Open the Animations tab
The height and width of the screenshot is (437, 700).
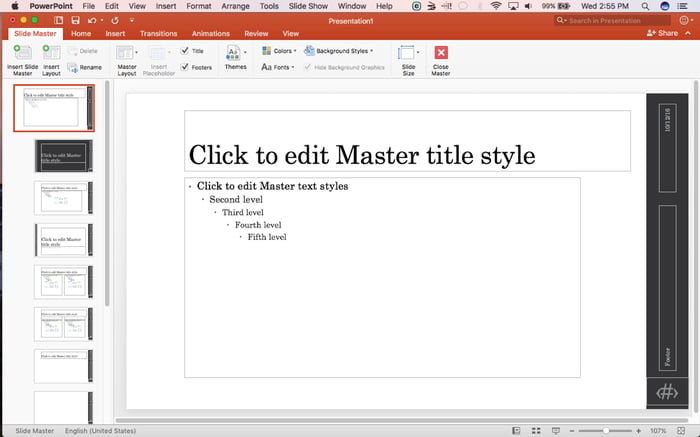pyautogui.click(x=211, y=33)
